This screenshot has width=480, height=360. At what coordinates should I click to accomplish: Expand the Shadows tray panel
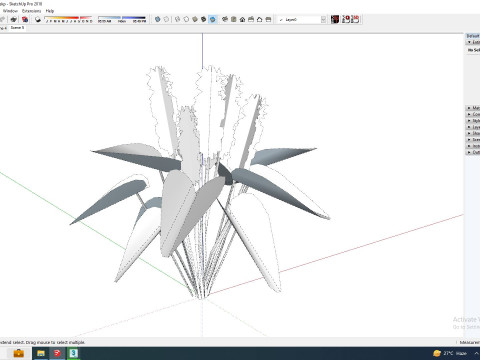tap(473, 133)
